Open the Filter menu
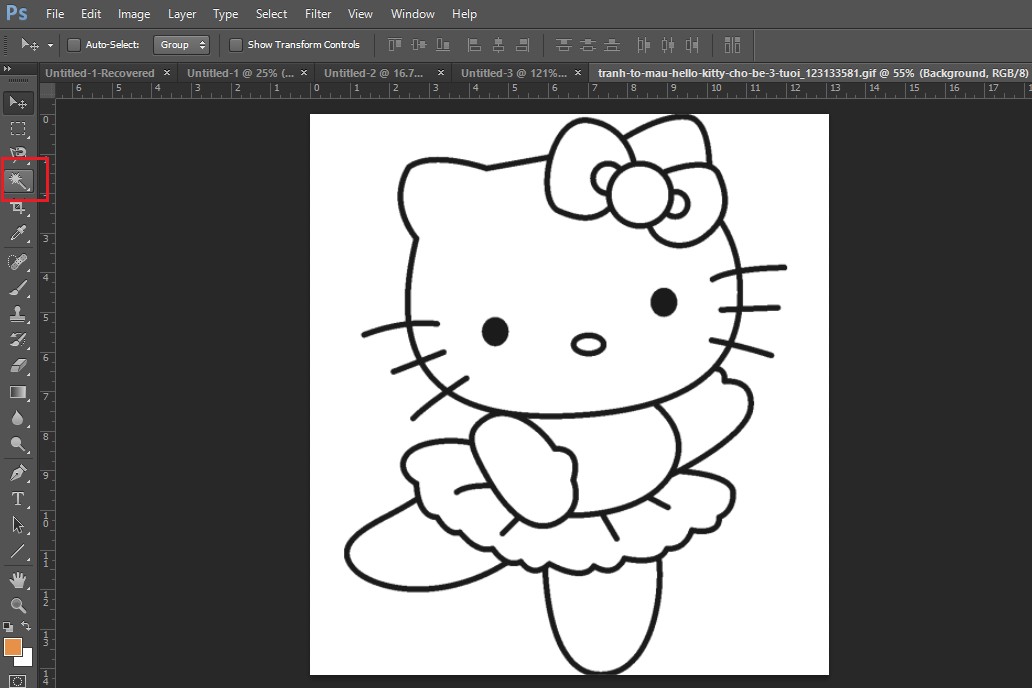Viewport: 1032px width, 688px height. 318,14
